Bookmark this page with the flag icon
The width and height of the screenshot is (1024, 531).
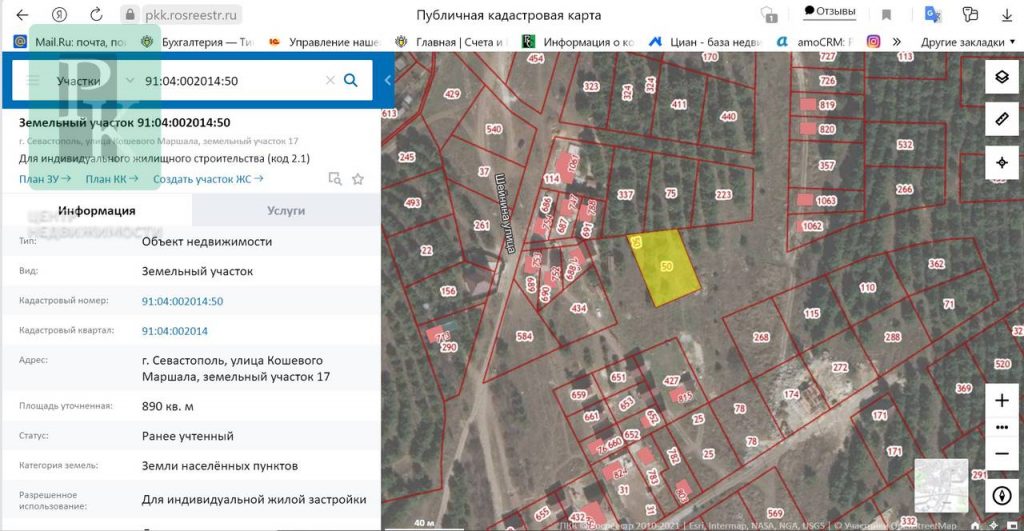coord(886,14)
